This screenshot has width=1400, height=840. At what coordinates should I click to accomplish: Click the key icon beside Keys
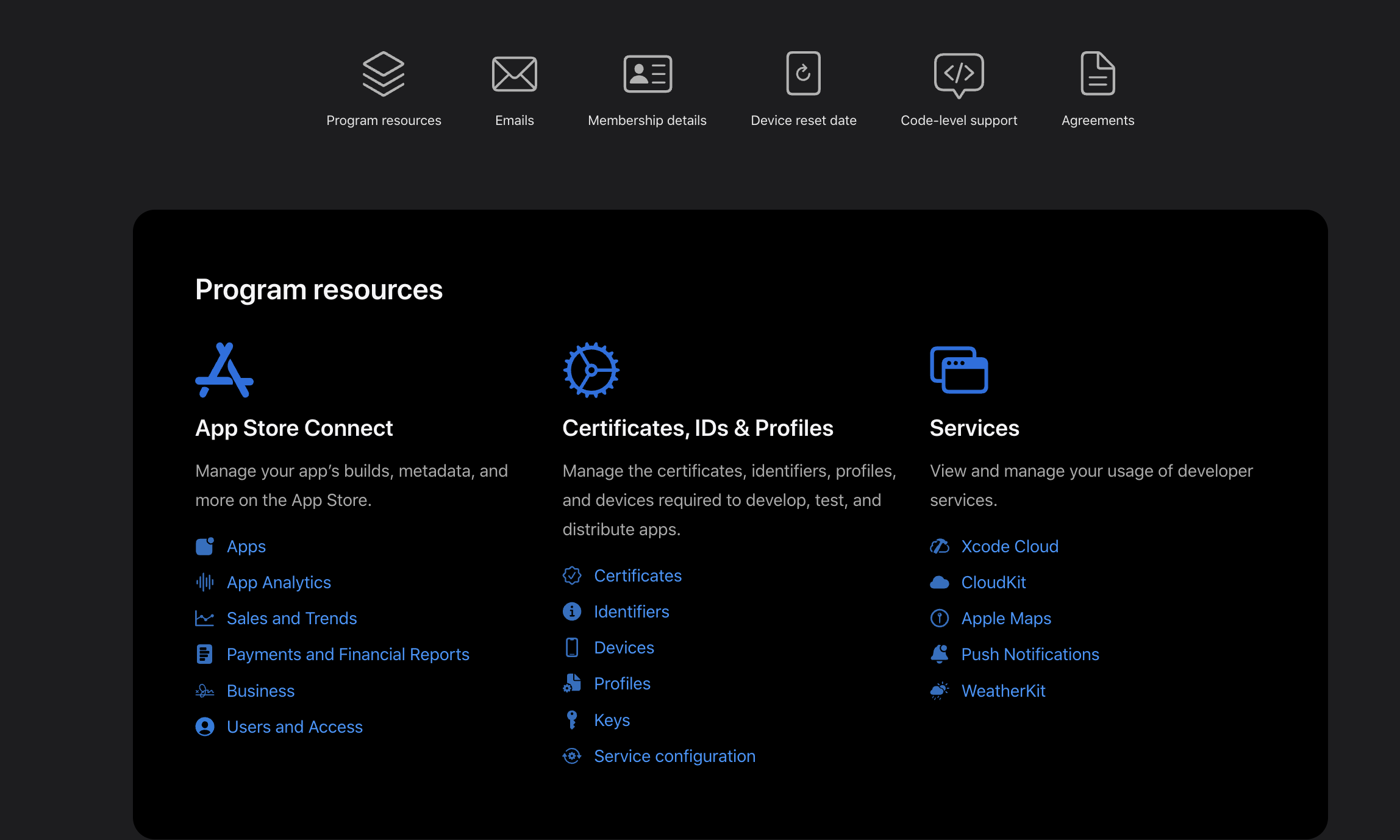[572, 720]
